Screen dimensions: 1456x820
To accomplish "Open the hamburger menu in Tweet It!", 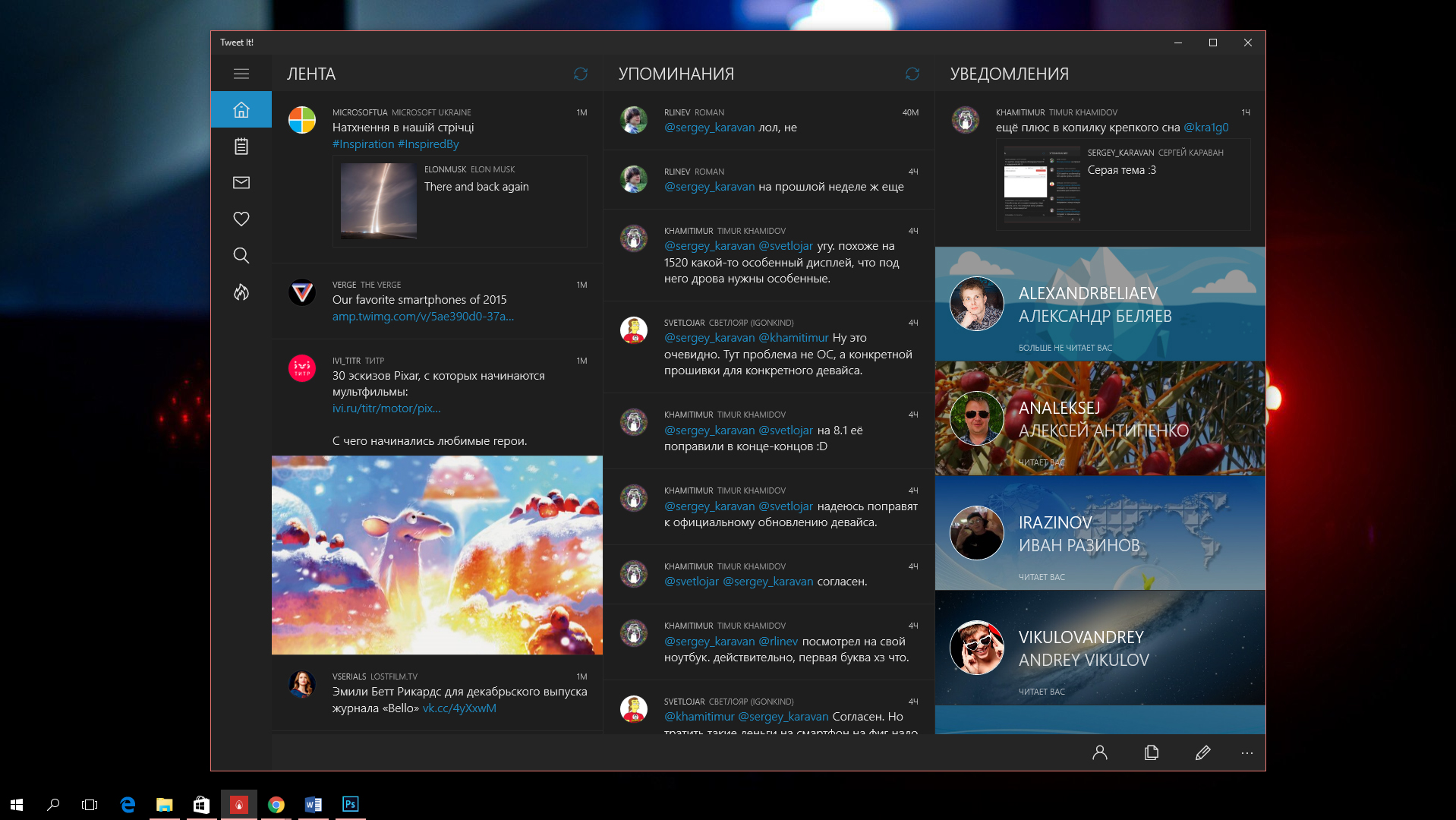I will click(241, 74).
